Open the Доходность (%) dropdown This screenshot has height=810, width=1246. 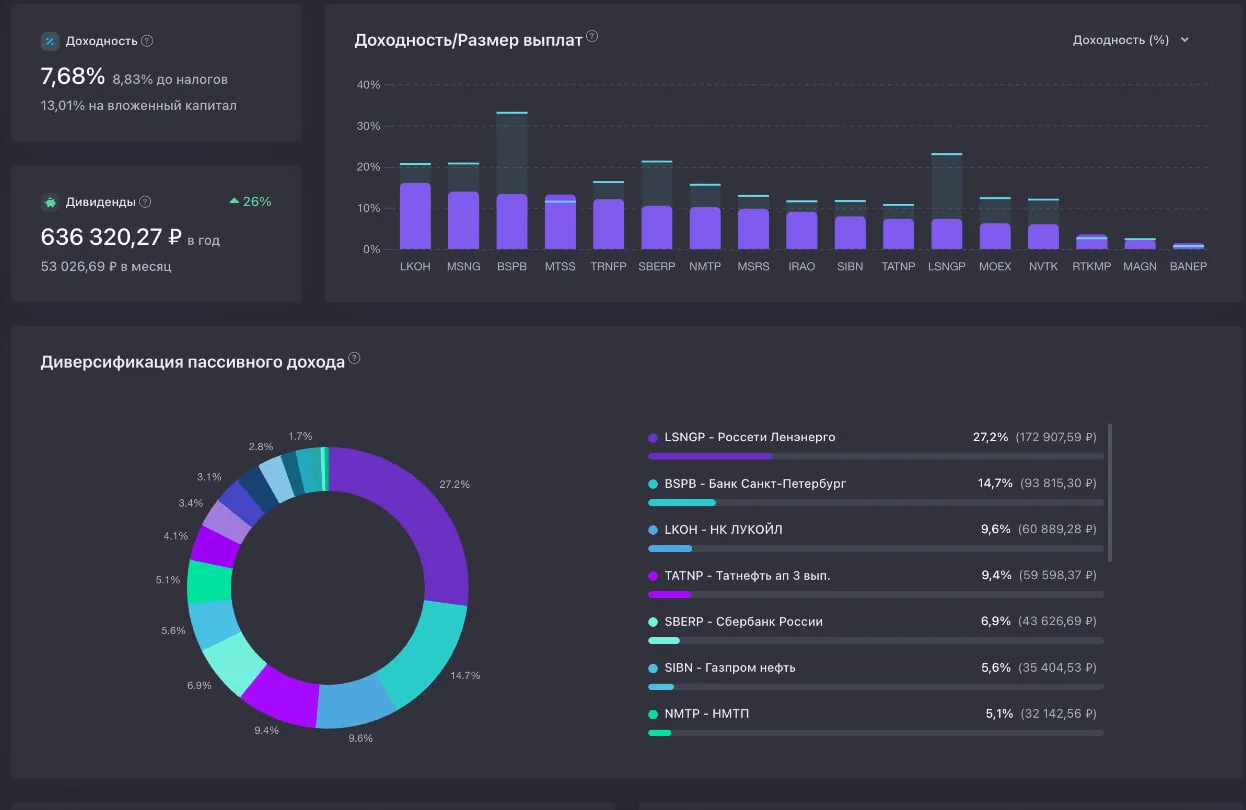click(1130, 40)
